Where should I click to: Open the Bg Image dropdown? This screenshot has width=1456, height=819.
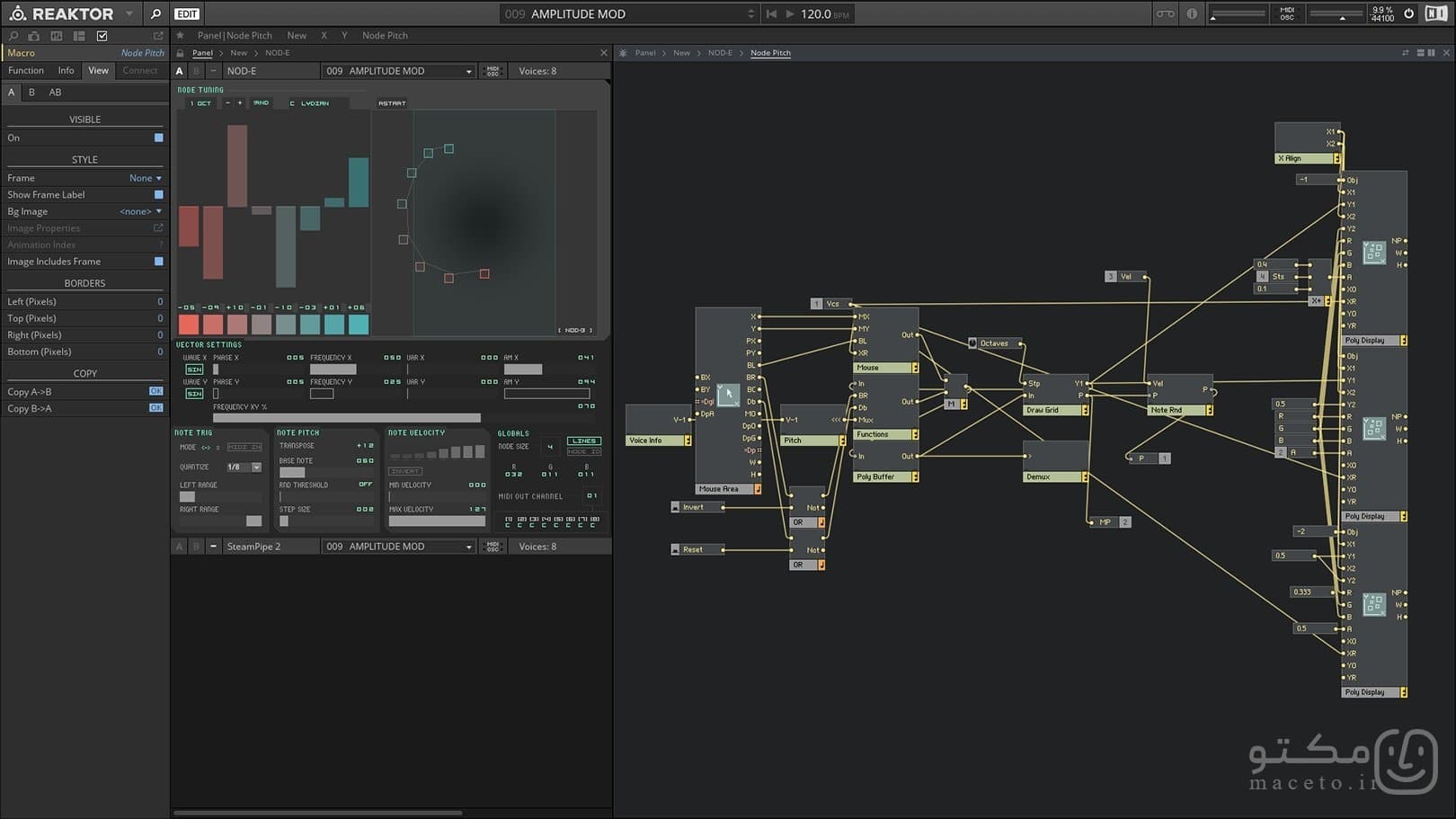[x=141, y=211]
